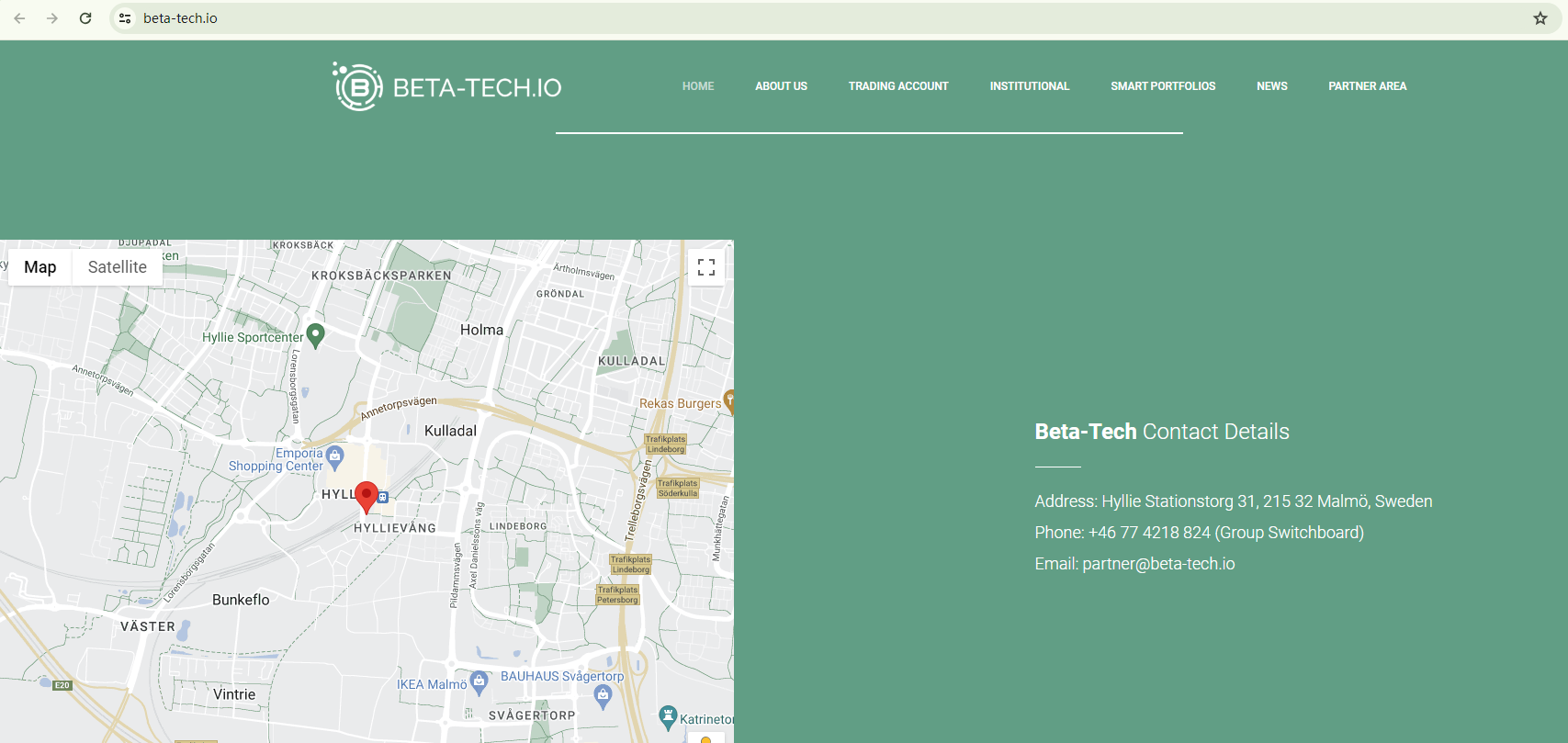Click the Partner Area link
Screen dimensions: 1568x743
[1367, 86]
